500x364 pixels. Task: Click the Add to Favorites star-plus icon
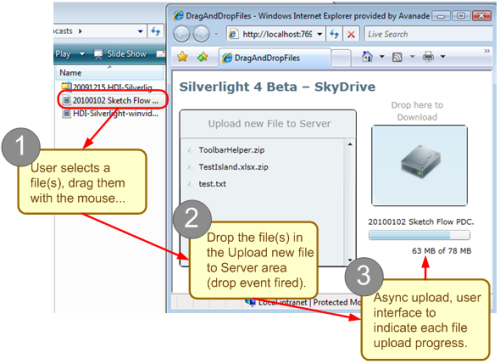click(202, 57)
